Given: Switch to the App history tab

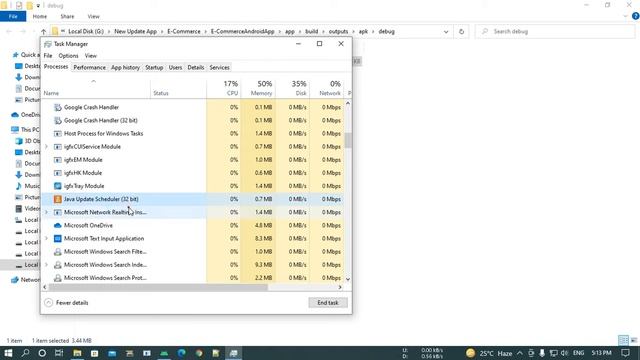Looking at the screenshot, I should [125, 67].
